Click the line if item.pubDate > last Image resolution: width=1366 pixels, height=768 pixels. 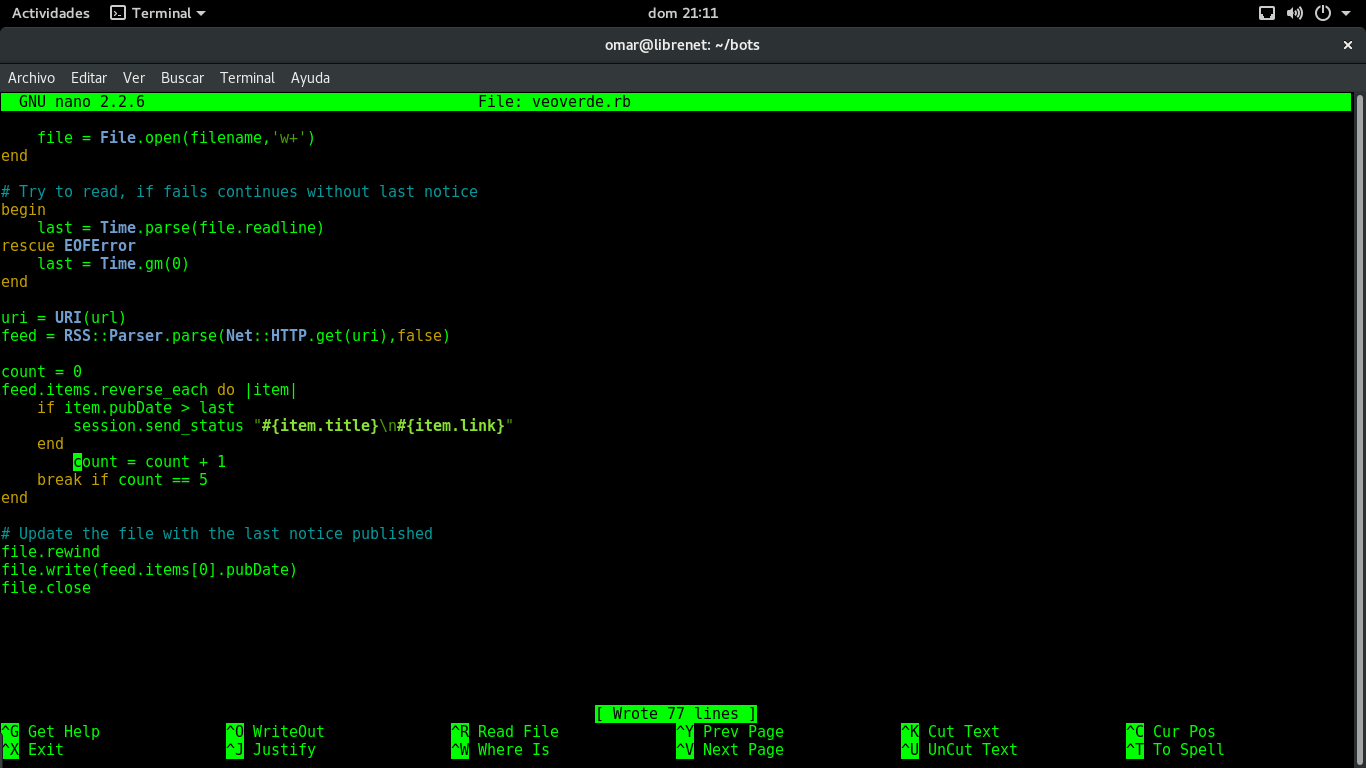point(136,408)
